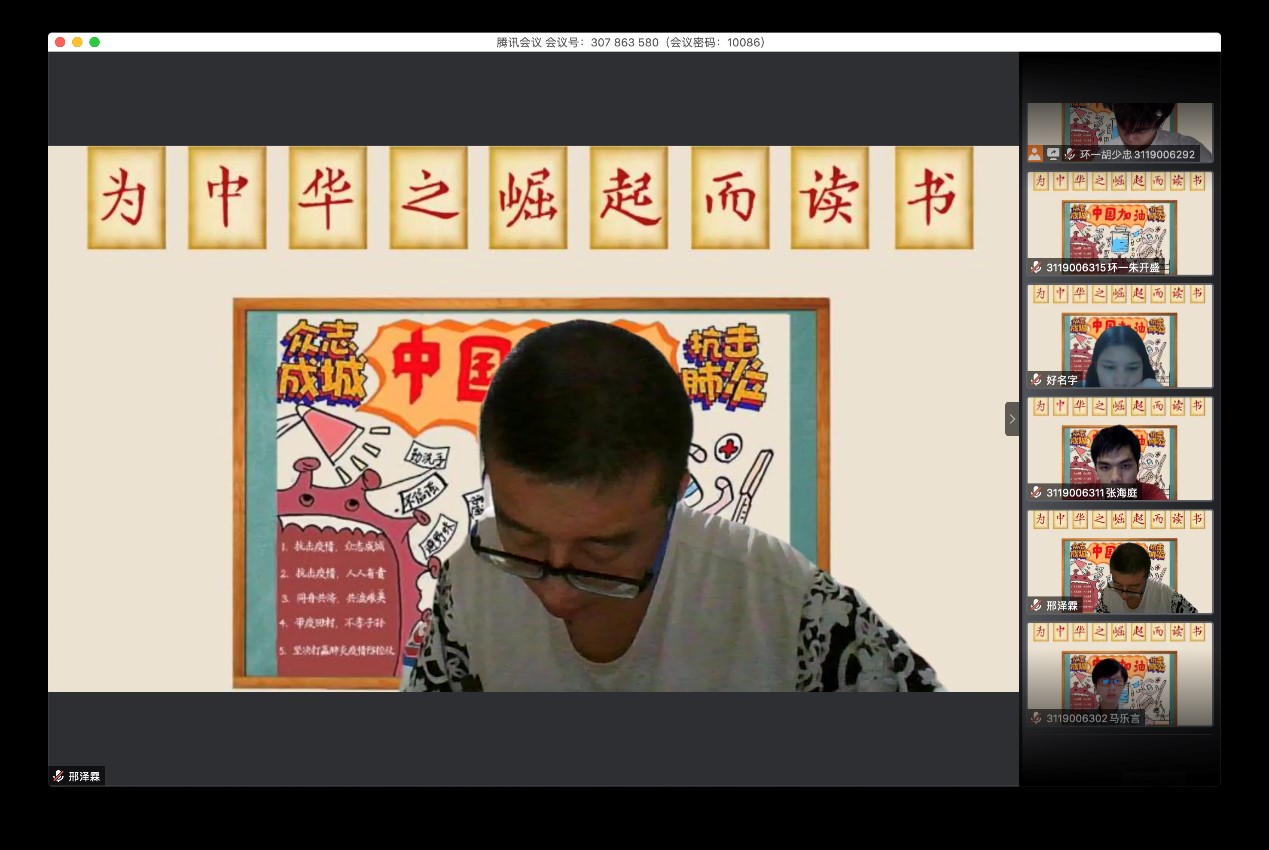Enter fullscreen with the green window button
The height and width of the screenshot is (850, 1269).
click(x=95, y=42)
